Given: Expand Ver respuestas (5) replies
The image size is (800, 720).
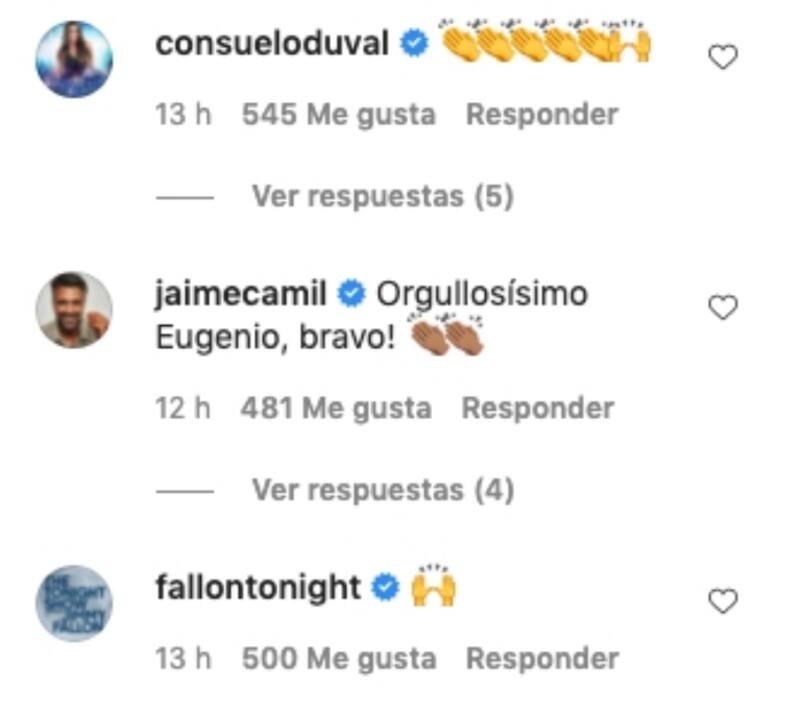Looking at the screenshot, I should [x=383, y=196].
